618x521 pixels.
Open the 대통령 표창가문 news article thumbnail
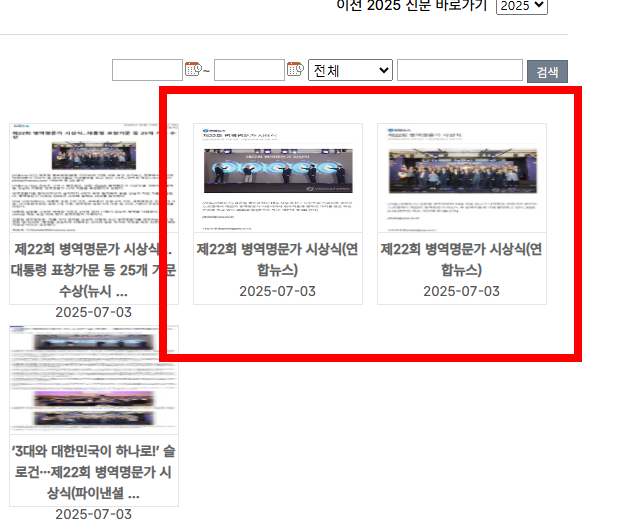94,178
